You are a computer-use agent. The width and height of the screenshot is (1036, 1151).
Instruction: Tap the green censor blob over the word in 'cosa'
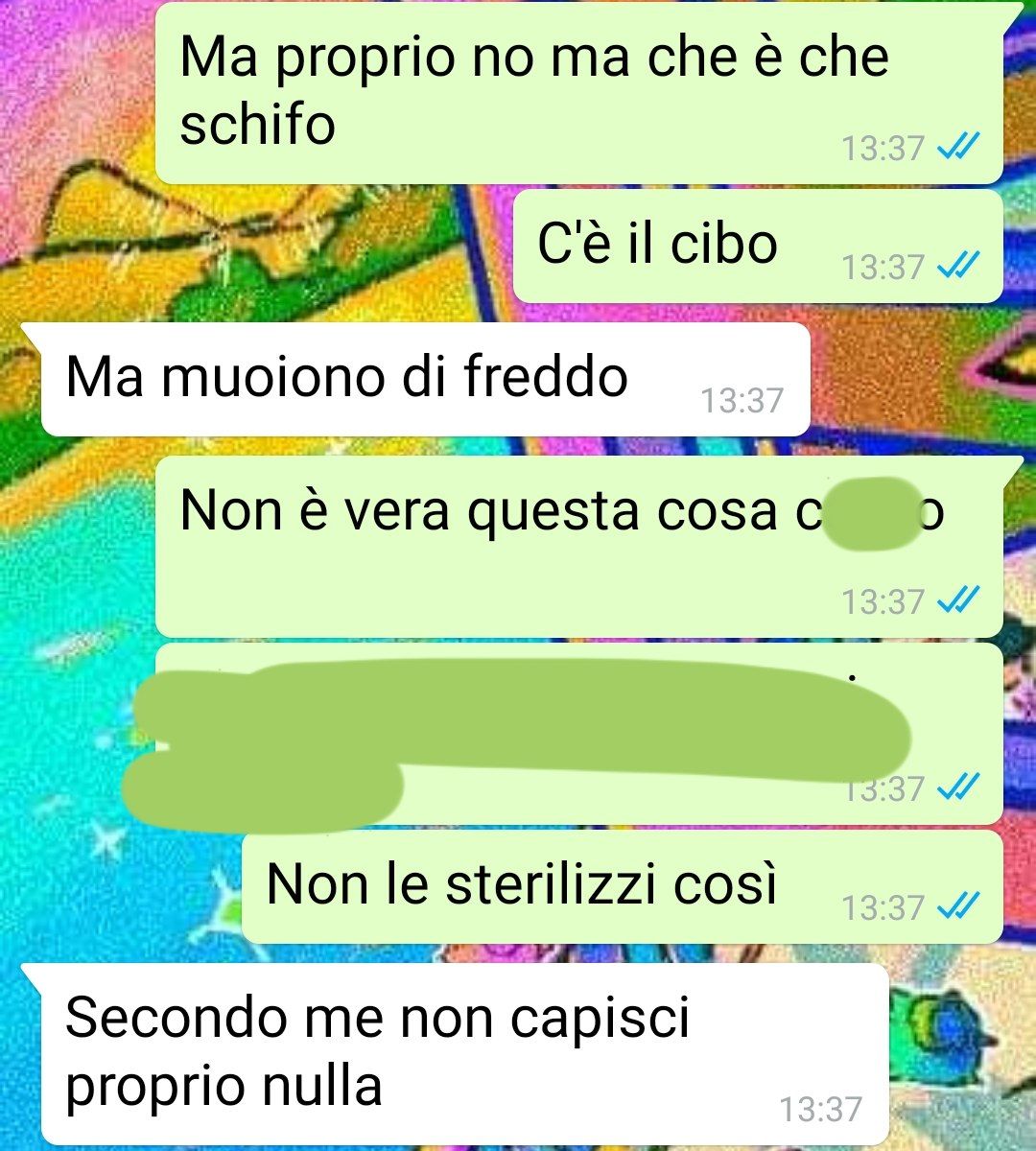(x=870, y=517)
